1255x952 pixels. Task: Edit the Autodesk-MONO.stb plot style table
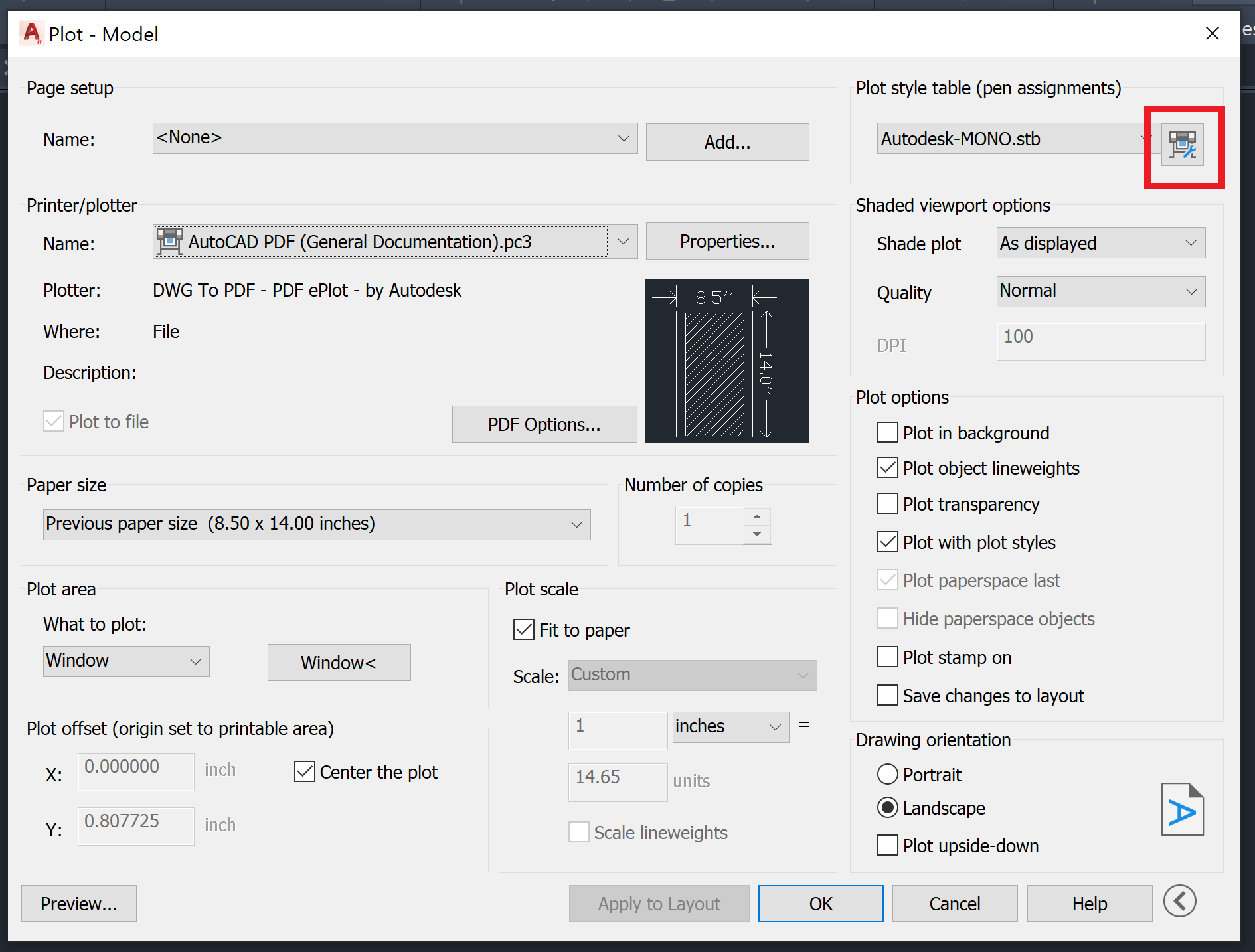coord(1183,145)
